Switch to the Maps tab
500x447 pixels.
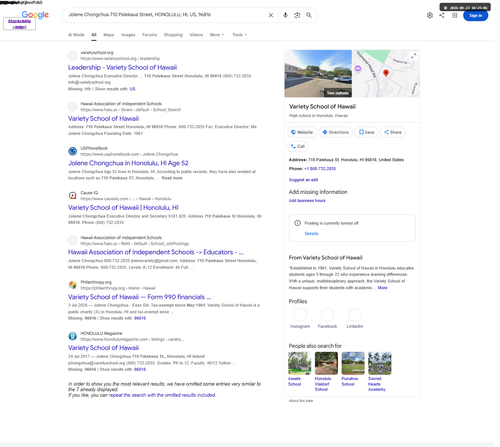coord(109,35)
